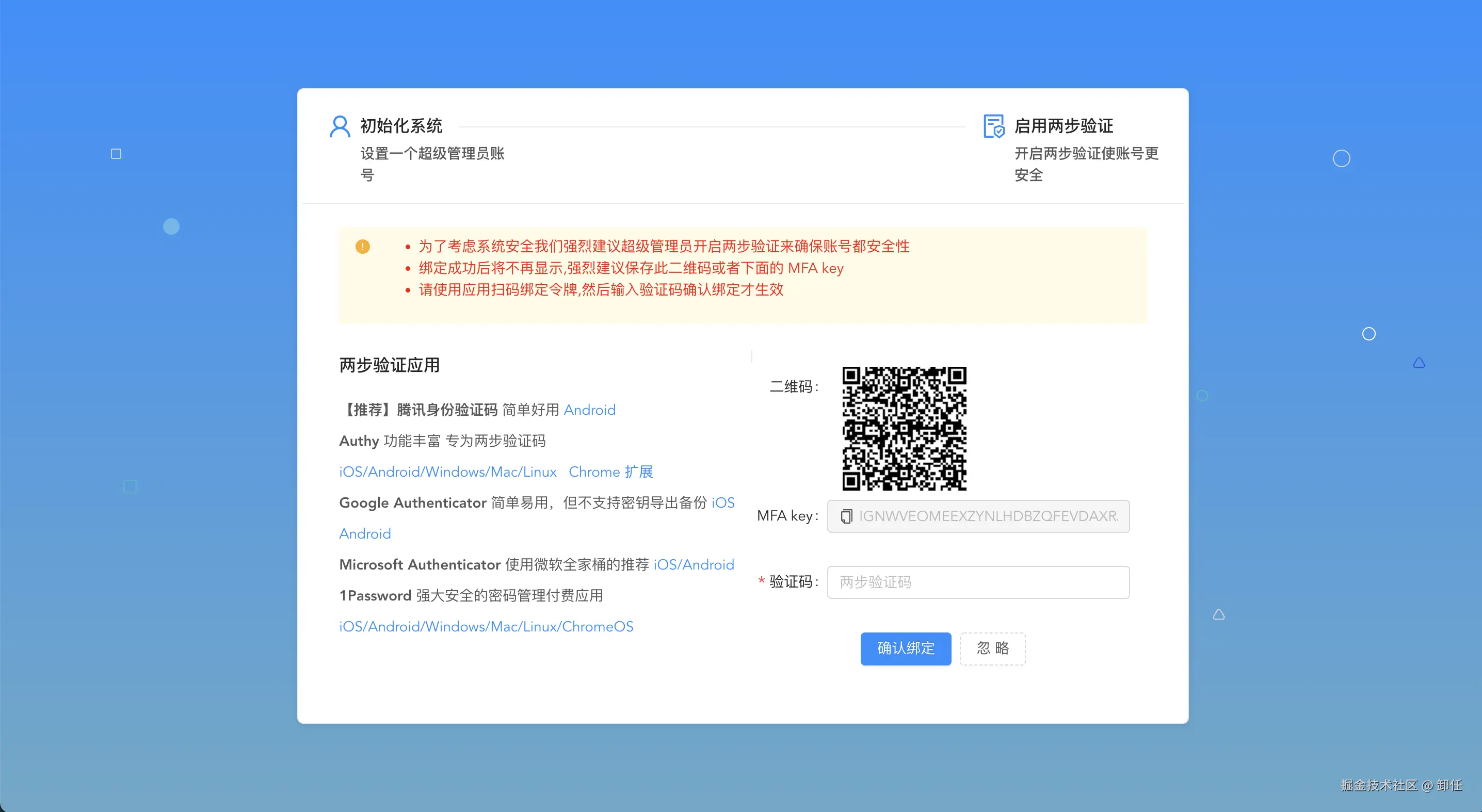Open 1Password iOS/Android/Windows/Mac/Linux/ChromeOS link
1482x812 pixels.
tap(486, 627)
